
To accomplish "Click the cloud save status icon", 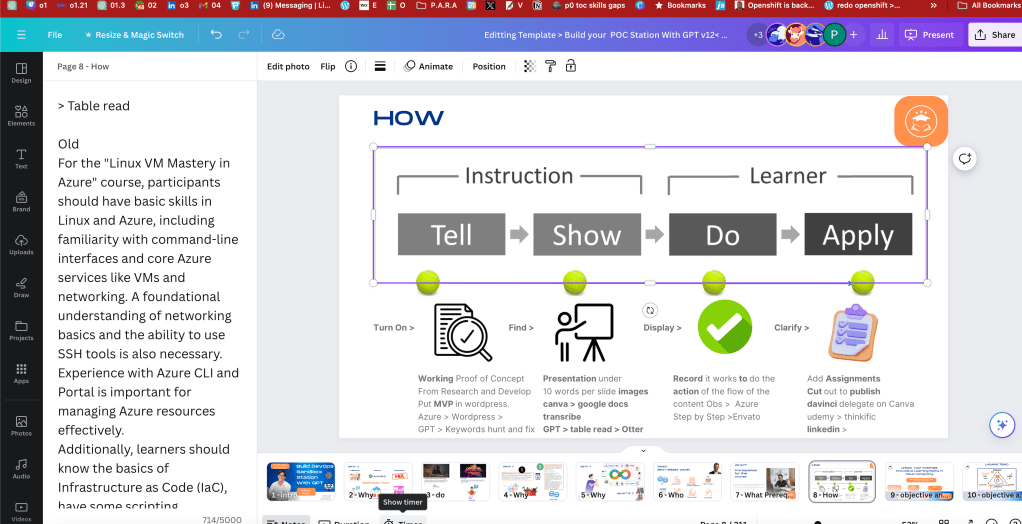I will pyautogui.click(x=278, y=35).
